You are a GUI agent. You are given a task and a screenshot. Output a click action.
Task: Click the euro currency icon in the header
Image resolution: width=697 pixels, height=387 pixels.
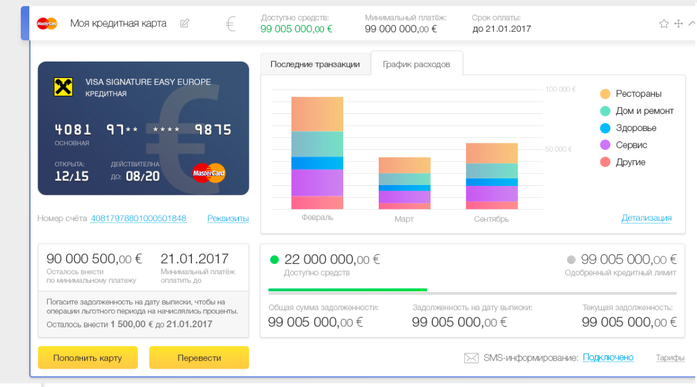point(230,24)
